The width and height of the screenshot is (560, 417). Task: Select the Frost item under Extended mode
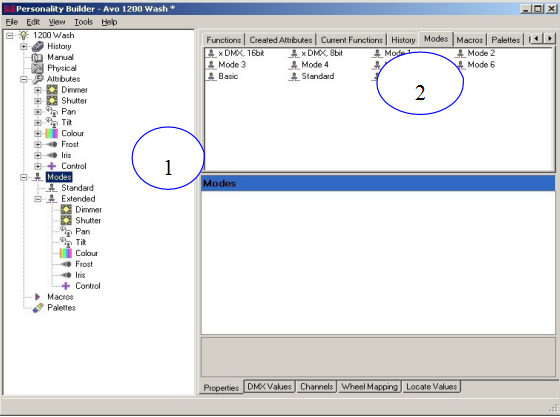pos(84,264)
